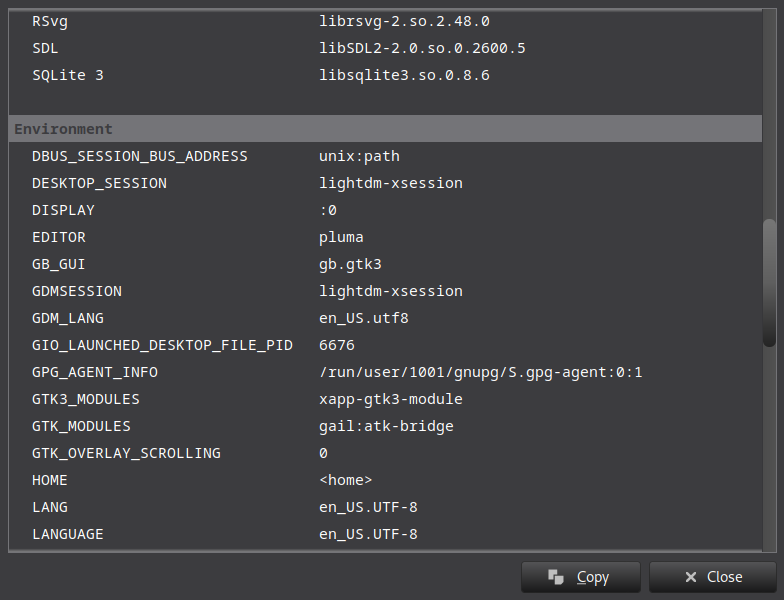Select the LANGUAGE row at the bottom
784x600 pixels.
67,534
